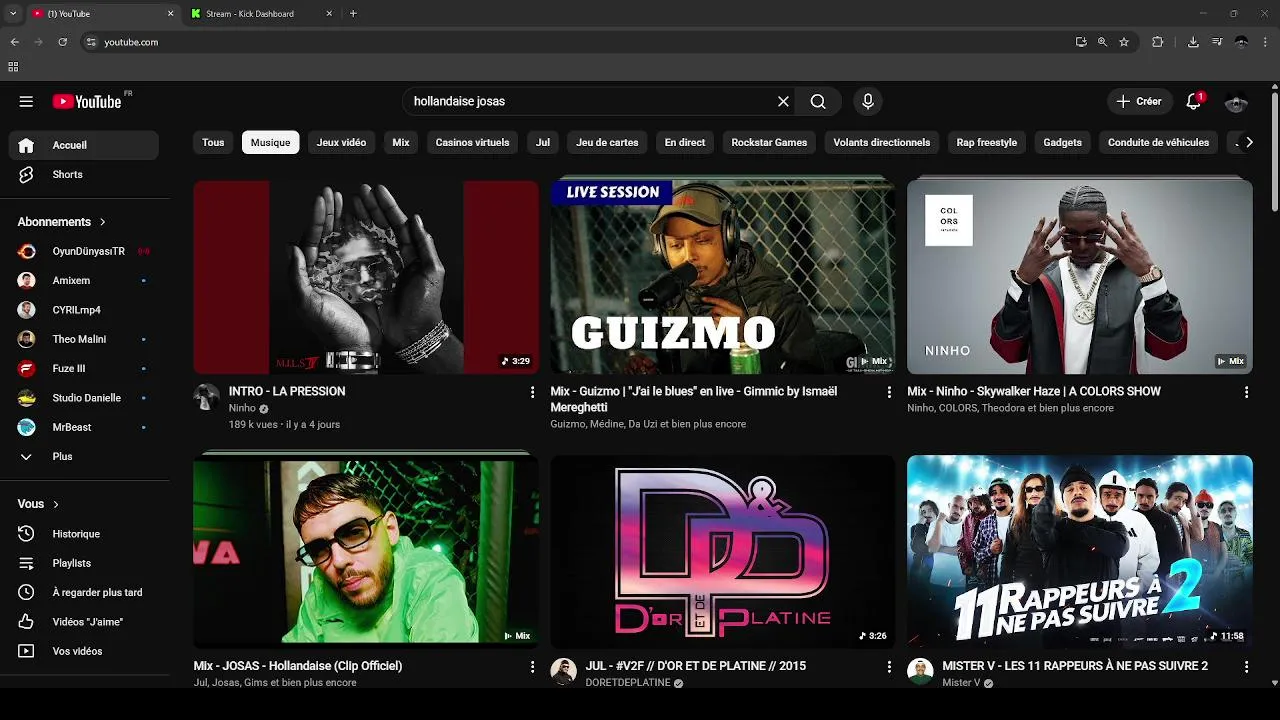Open CYRILmp4 channel in subscriptions
Image resolution: width=1280 pixels, height=720 pixels.
(x=84, y=310)
